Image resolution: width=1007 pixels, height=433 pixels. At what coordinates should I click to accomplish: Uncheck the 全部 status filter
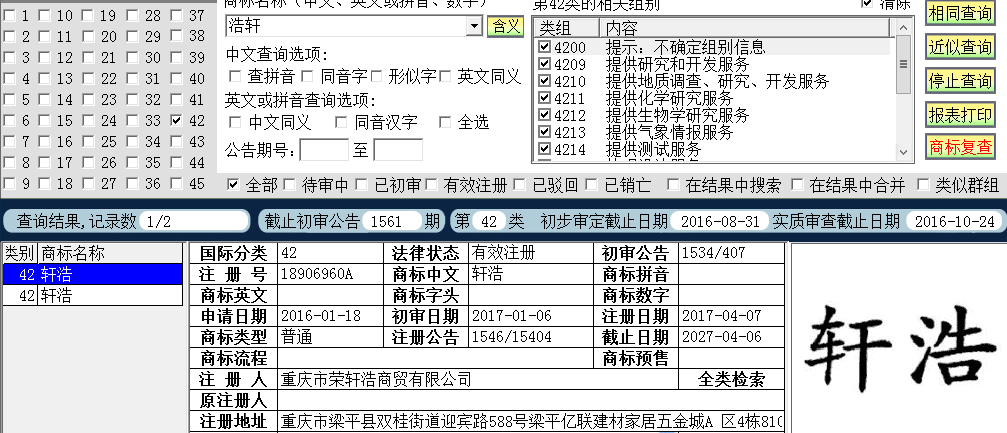(233, 185)
